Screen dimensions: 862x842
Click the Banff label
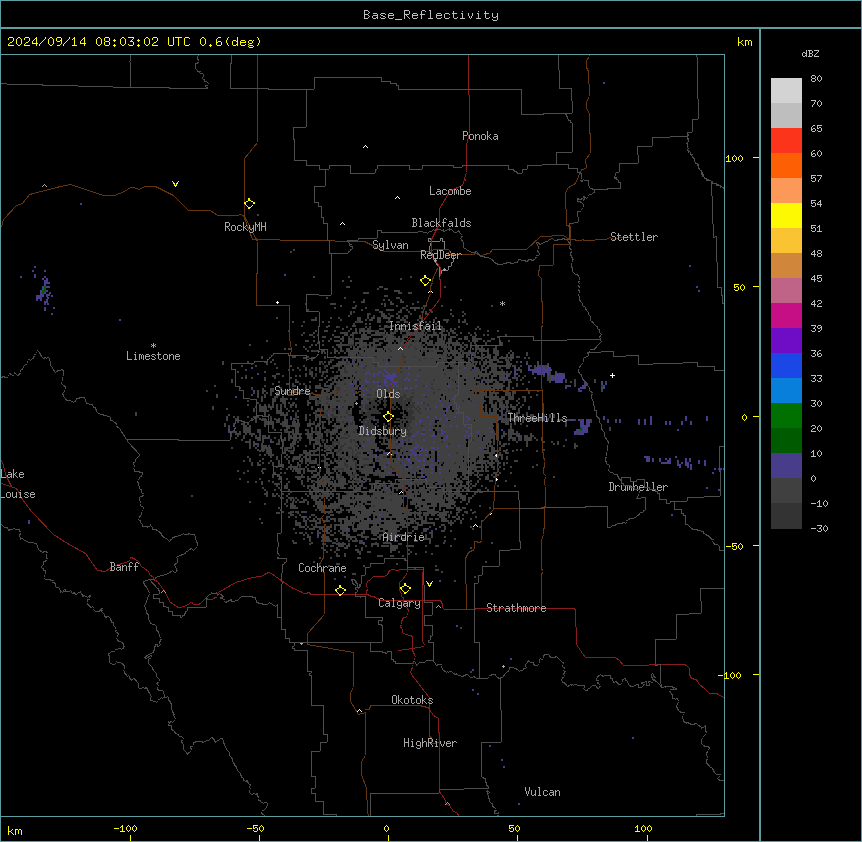(124, 567)
